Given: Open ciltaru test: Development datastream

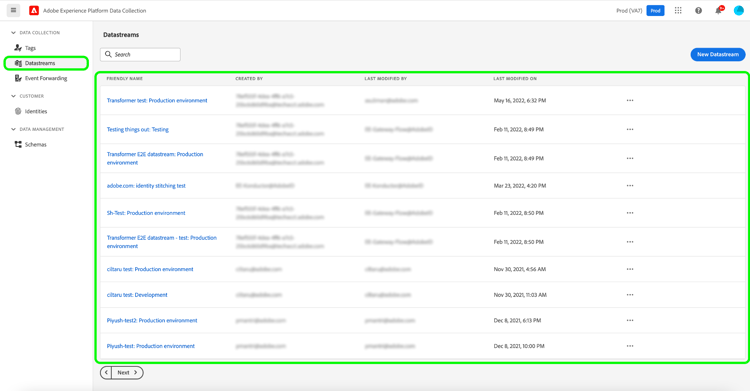Looking at the screenshot, I should click(x=137, y=295).
